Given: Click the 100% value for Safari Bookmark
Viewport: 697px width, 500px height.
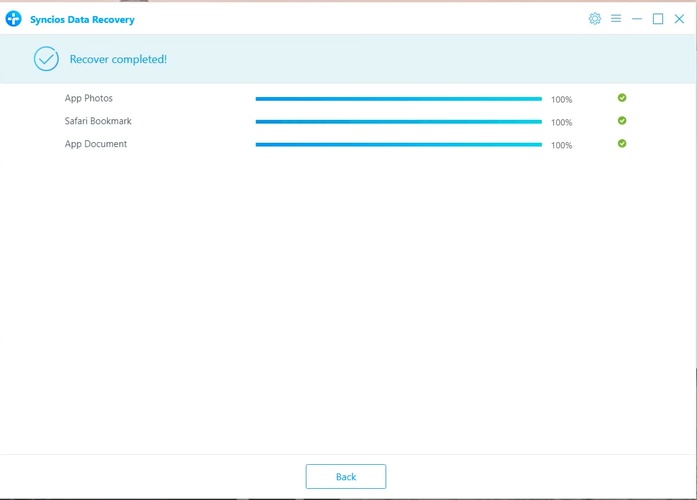Looking at the screenshot, I should coord(561,122).
